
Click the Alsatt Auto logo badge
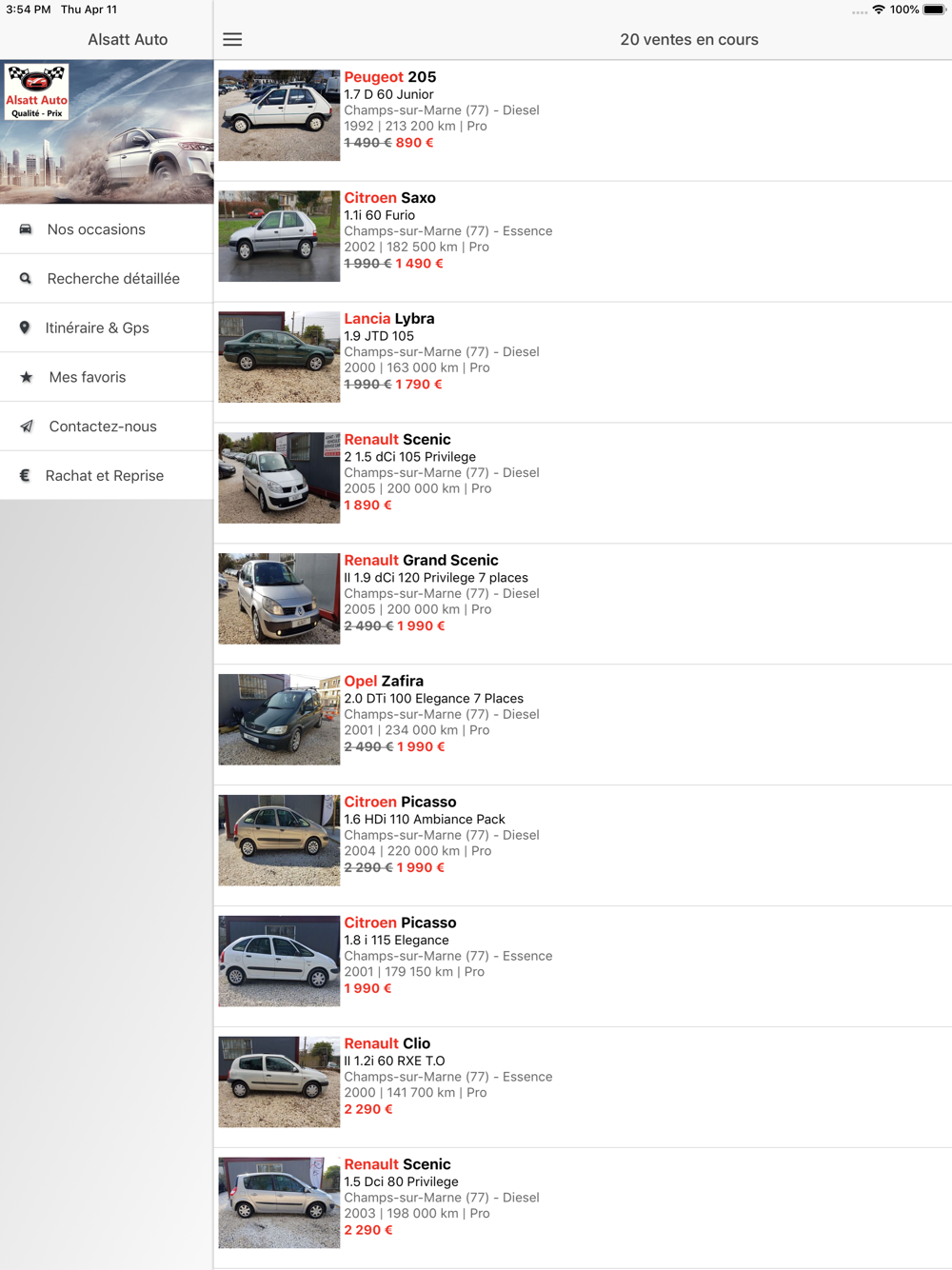pos(36,92)
